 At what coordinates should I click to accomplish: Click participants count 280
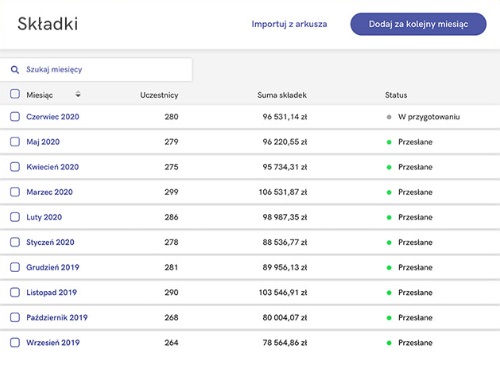coord(171,117)
